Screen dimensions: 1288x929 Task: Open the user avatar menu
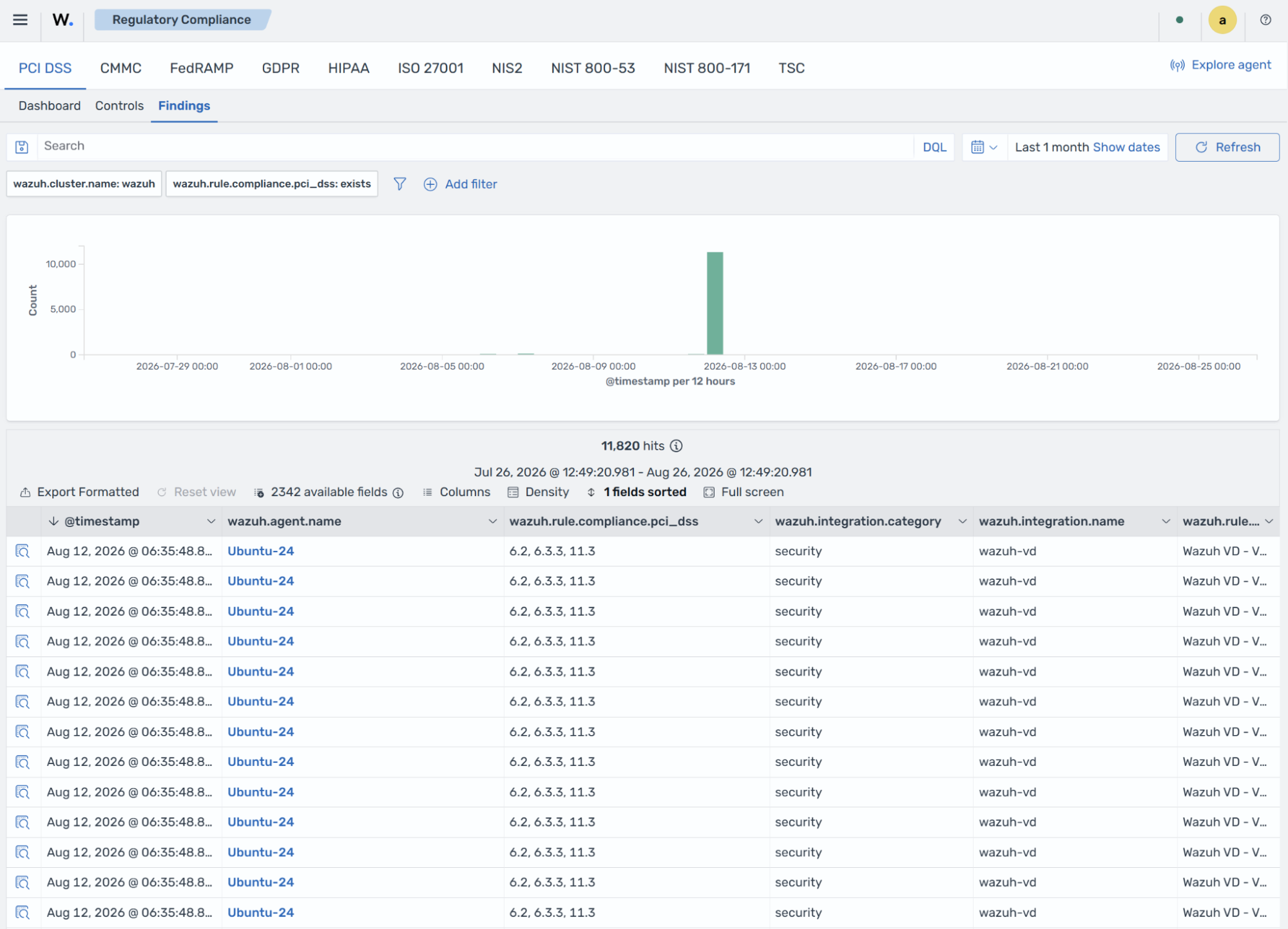pyautogui.click(x=1222, y=20)
